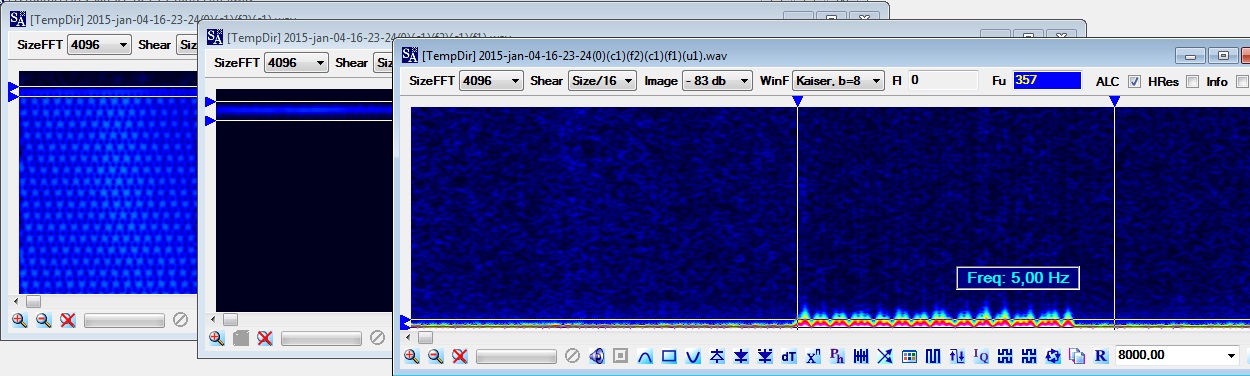This screenshot has width=1250, height=376.
Task: Open Image -83 db dropdown
Action: point(717,81)
